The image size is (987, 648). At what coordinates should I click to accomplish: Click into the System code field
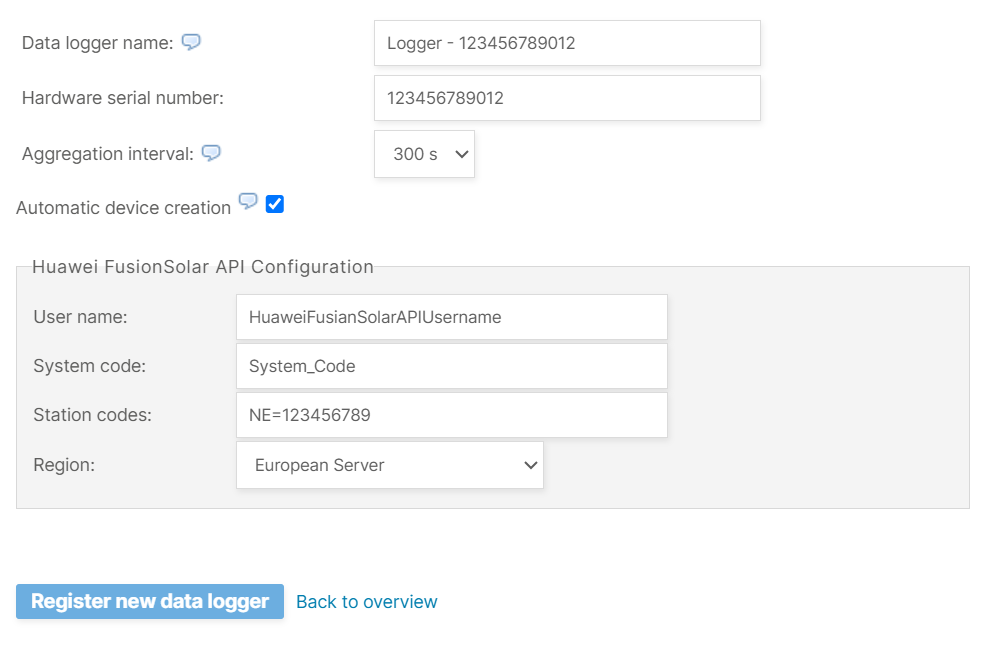coord(452,367)
